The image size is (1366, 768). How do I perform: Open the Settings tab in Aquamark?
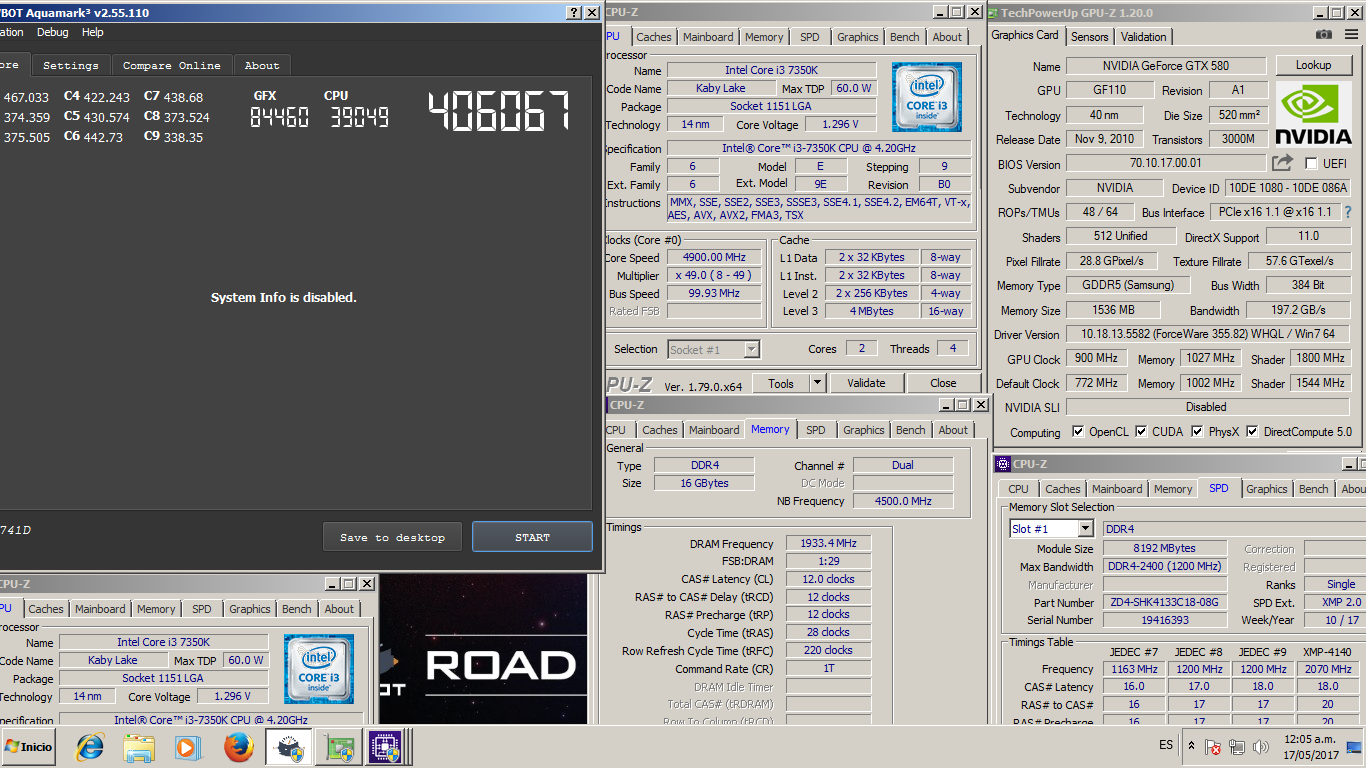[x=71, y=65]
